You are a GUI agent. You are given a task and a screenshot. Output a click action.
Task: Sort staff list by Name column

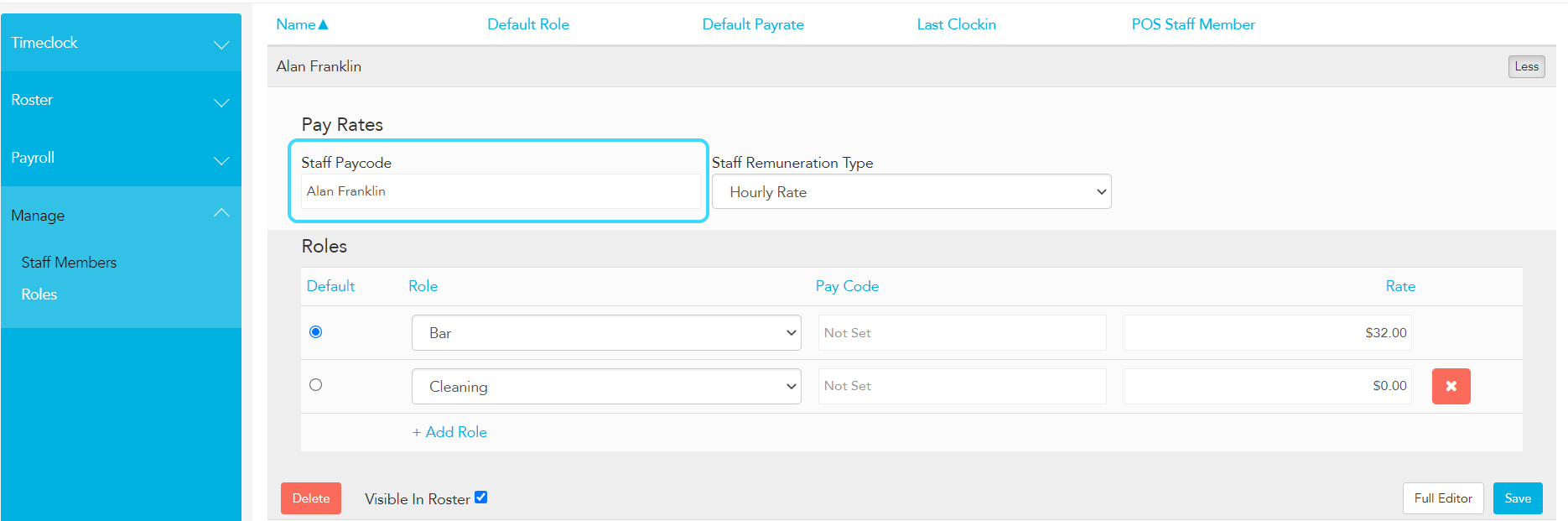coord(302,24)
